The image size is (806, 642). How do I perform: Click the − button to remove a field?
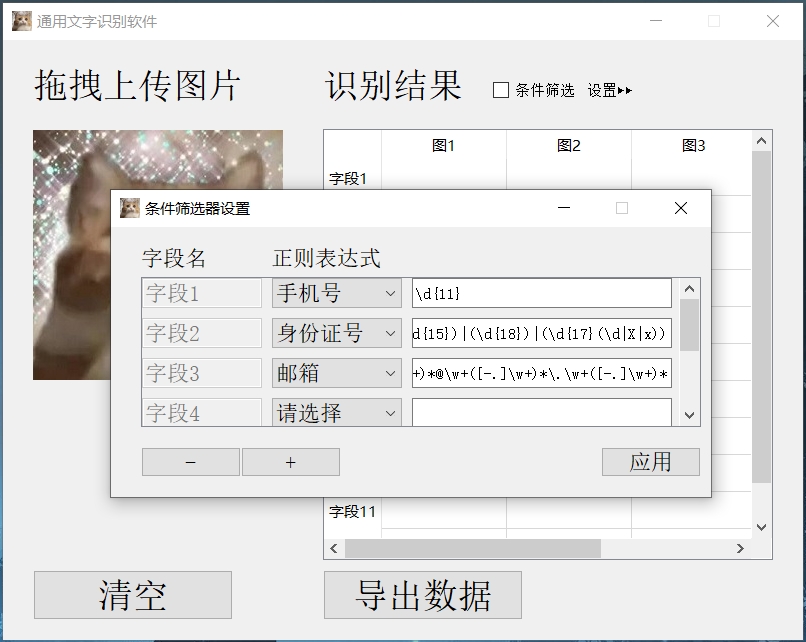(190, 462)
